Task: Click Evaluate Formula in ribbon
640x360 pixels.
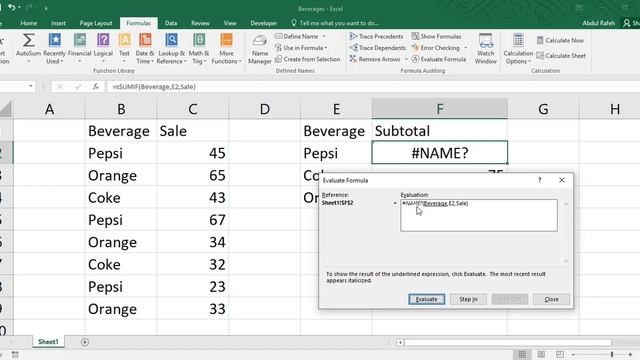Action: pyautogui.click(x=439, y=59)
